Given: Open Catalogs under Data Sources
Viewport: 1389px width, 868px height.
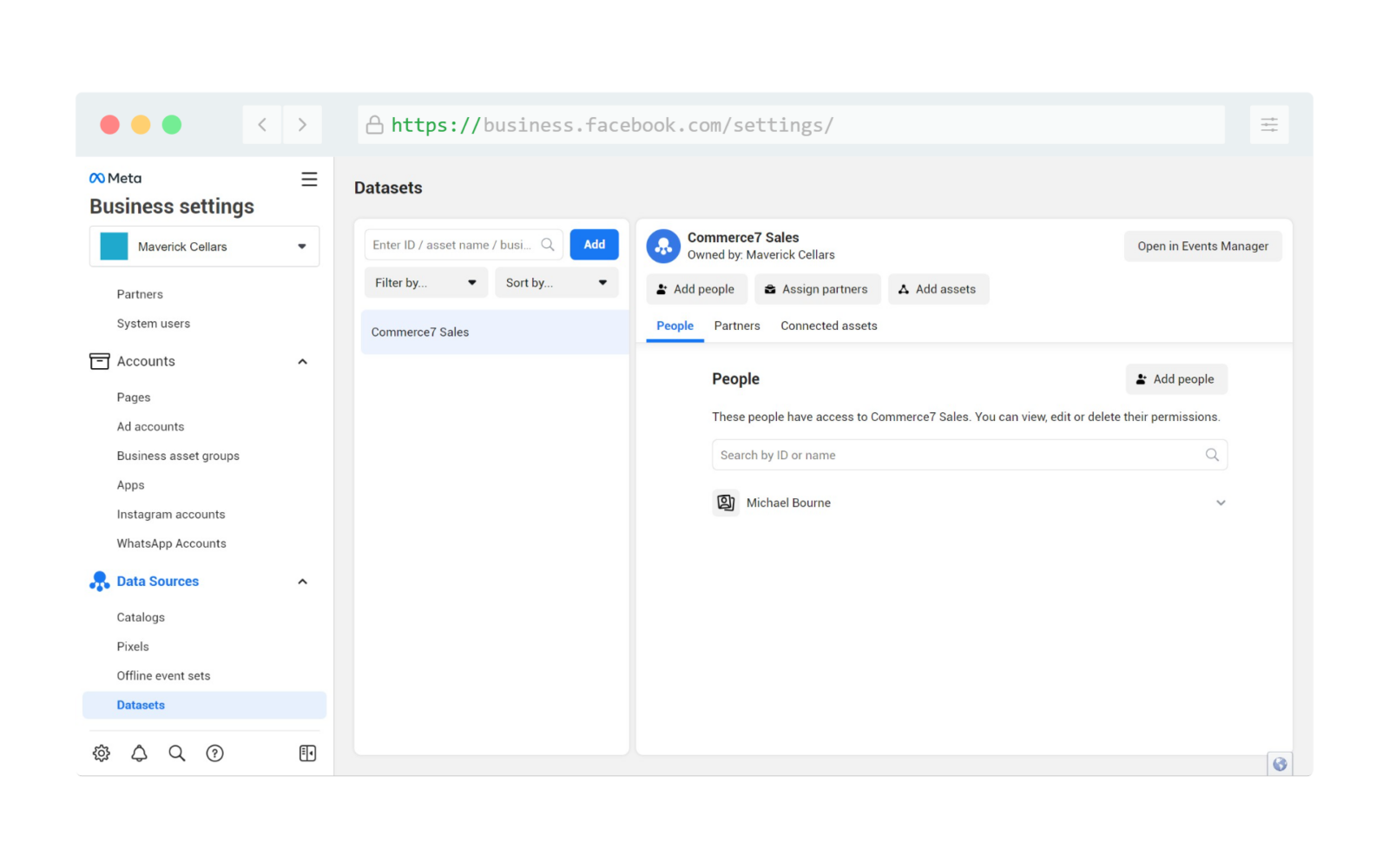Looking at the screenshot, I should pos(141,617).
